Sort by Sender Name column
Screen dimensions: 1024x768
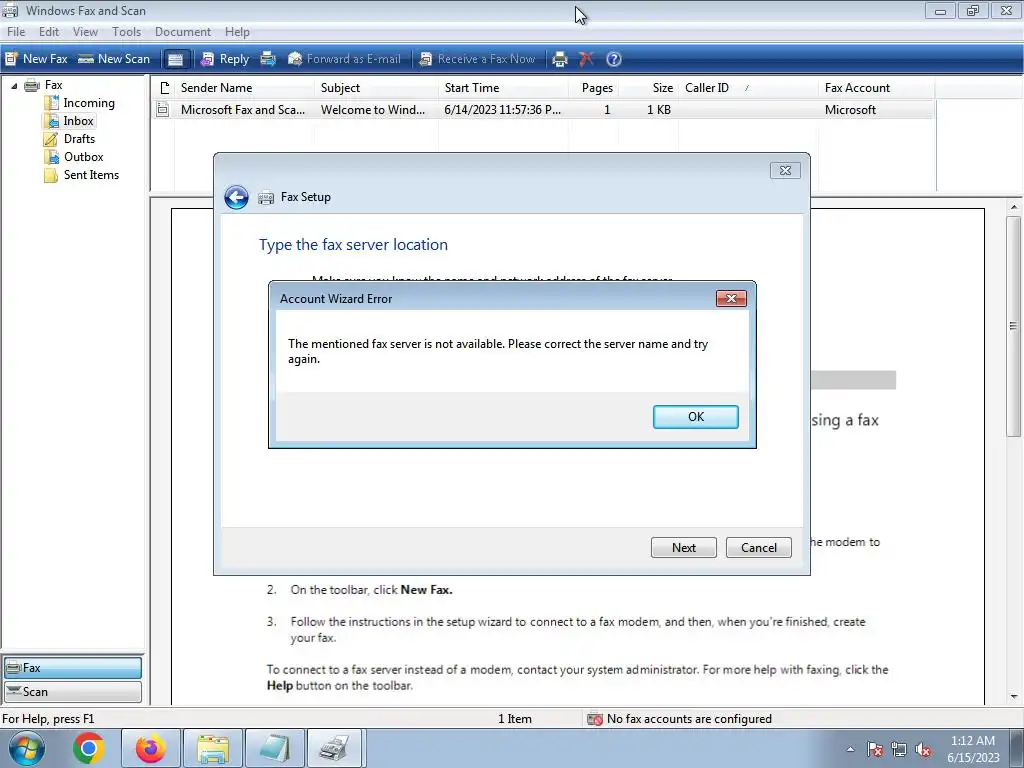tap(244, 88)
